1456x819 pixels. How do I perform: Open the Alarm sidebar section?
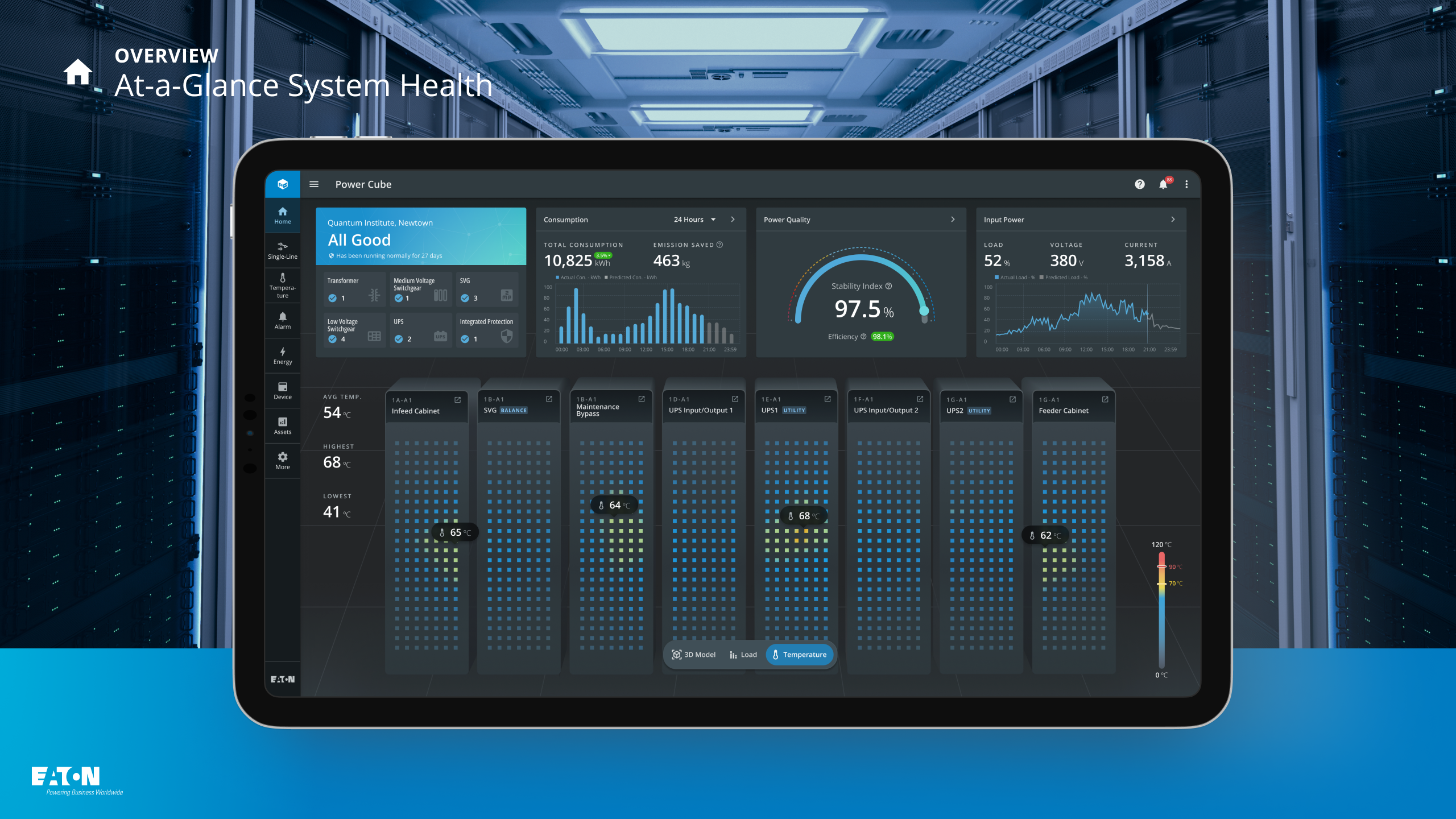click(283, 321)
